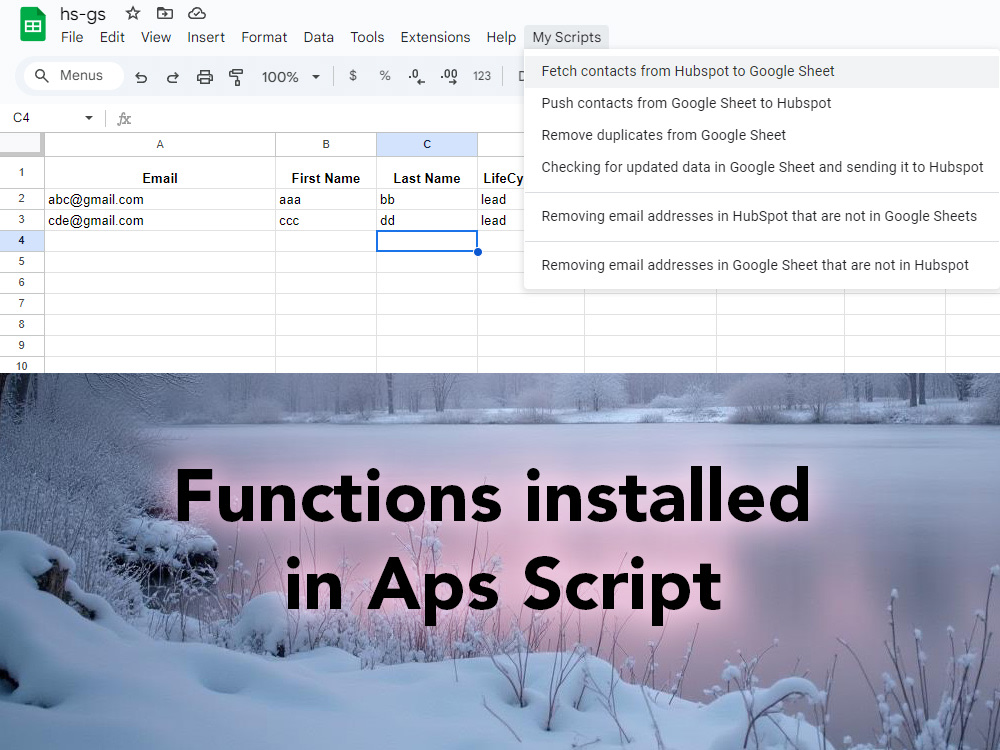Open the View menu
Screen dimensions: 1000x750
(x=156, y=37)
